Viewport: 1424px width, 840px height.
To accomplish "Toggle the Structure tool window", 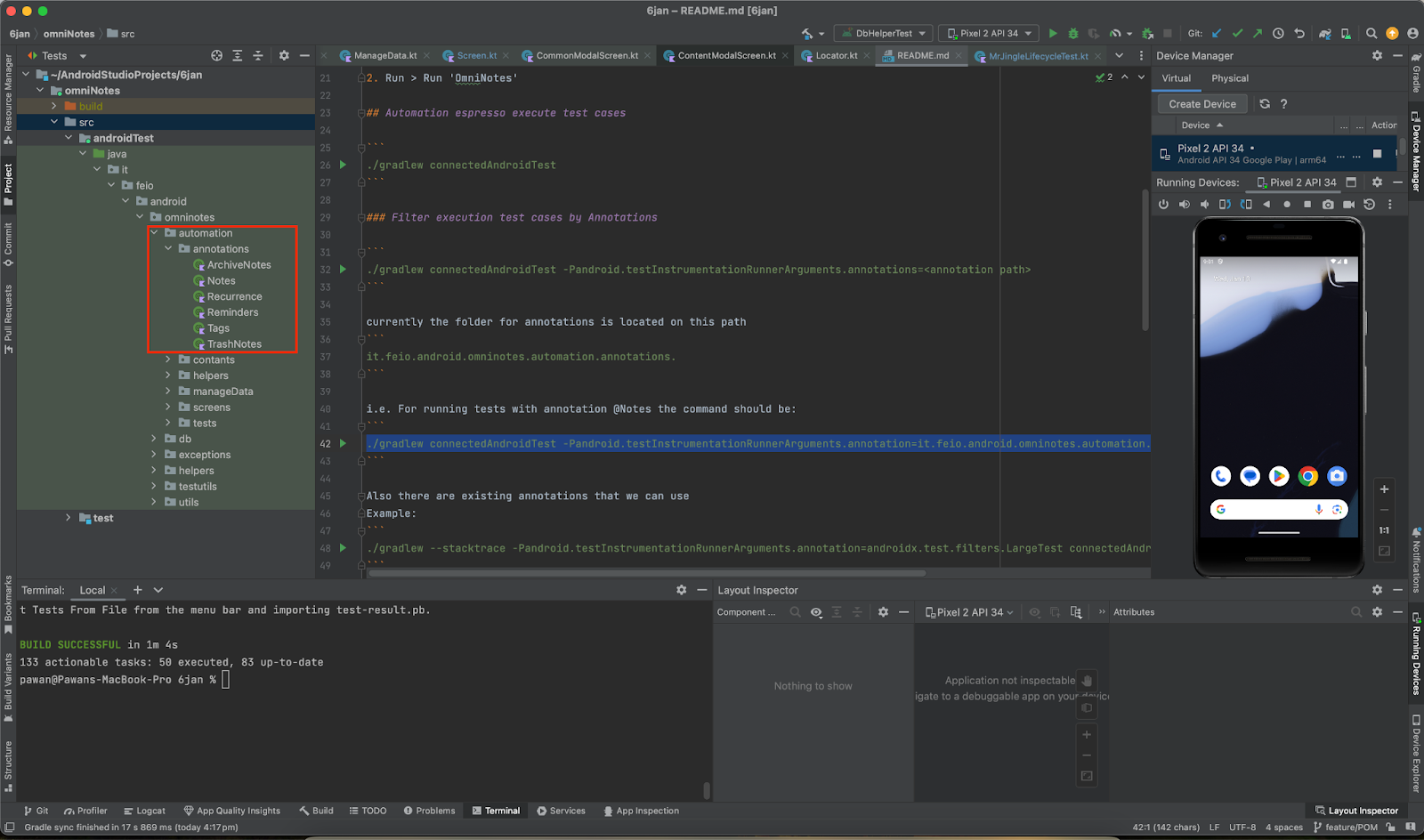I will [x=8, y=765].
